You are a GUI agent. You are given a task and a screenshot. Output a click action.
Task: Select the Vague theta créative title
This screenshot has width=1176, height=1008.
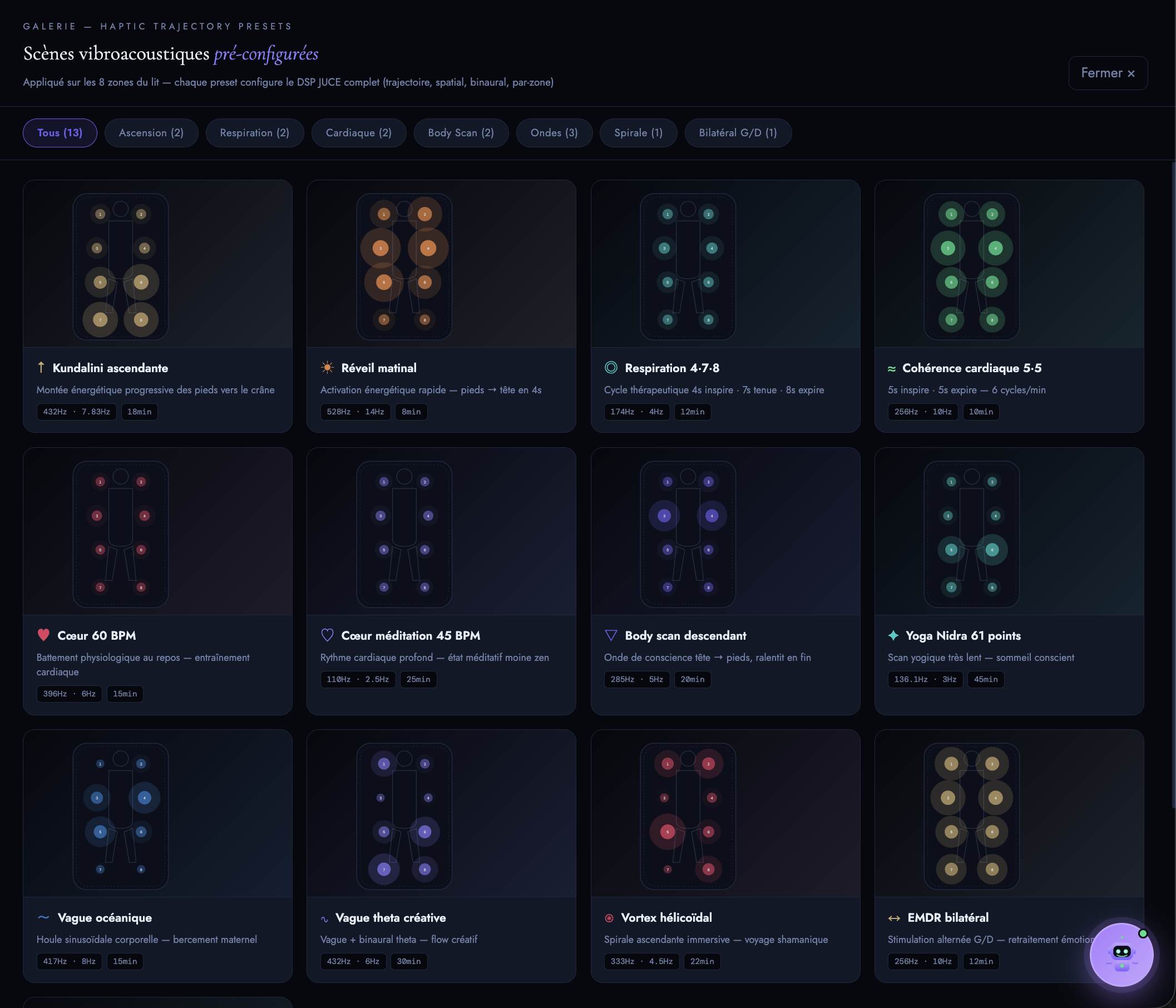(391, 918)
